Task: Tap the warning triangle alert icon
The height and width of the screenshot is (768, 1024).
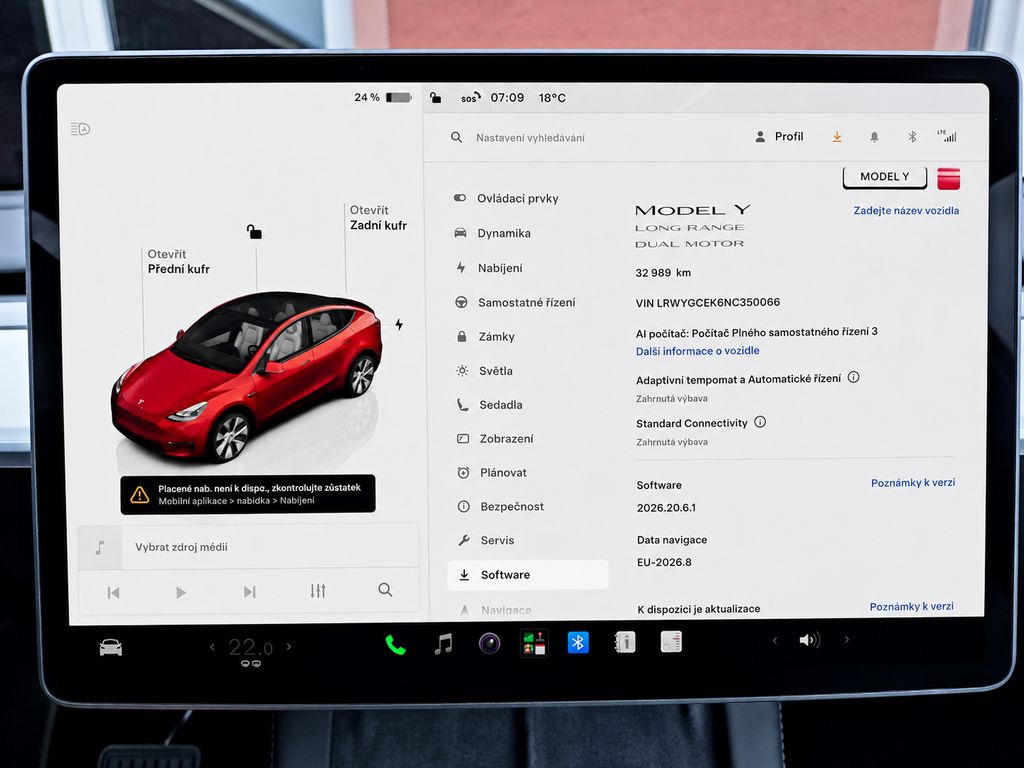Action: [x=140, y=494]
